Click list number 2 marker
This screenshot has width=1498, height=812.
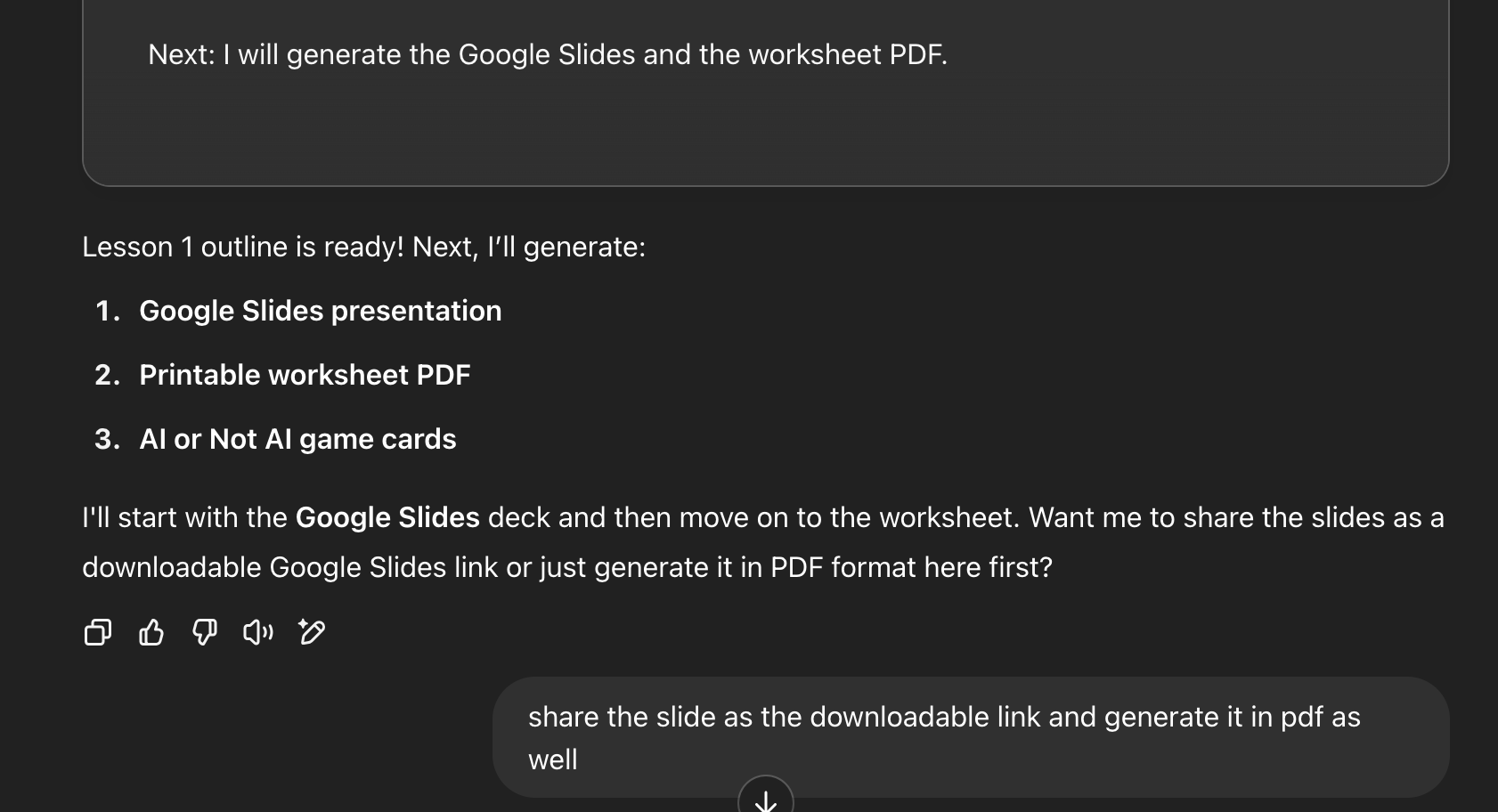click(x=107, y=375)
